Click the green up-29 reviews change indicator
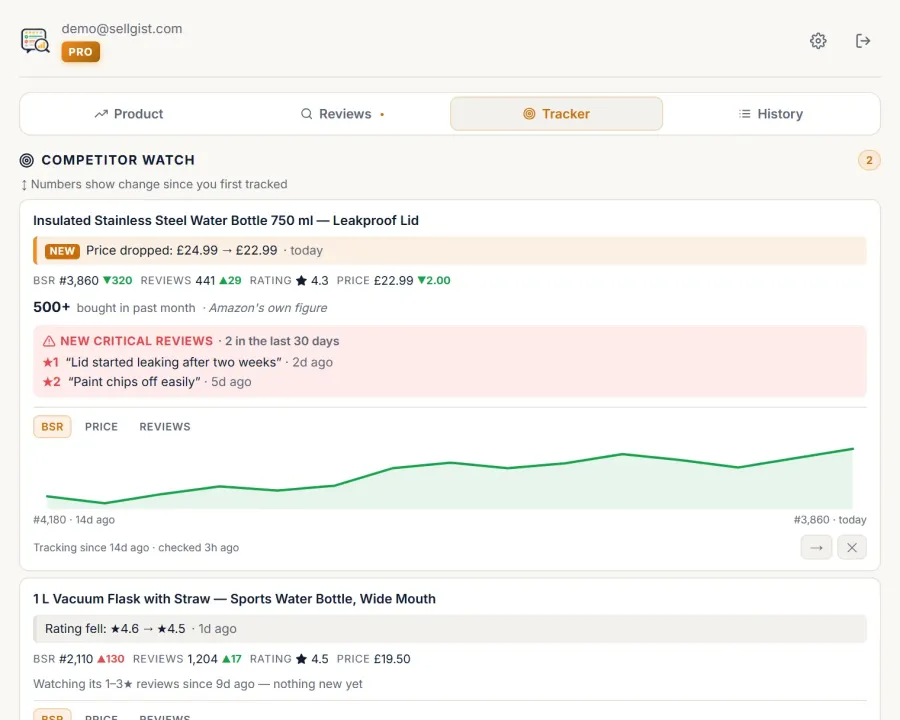Screen dimensions: 900x720 (x=230, y=281)
